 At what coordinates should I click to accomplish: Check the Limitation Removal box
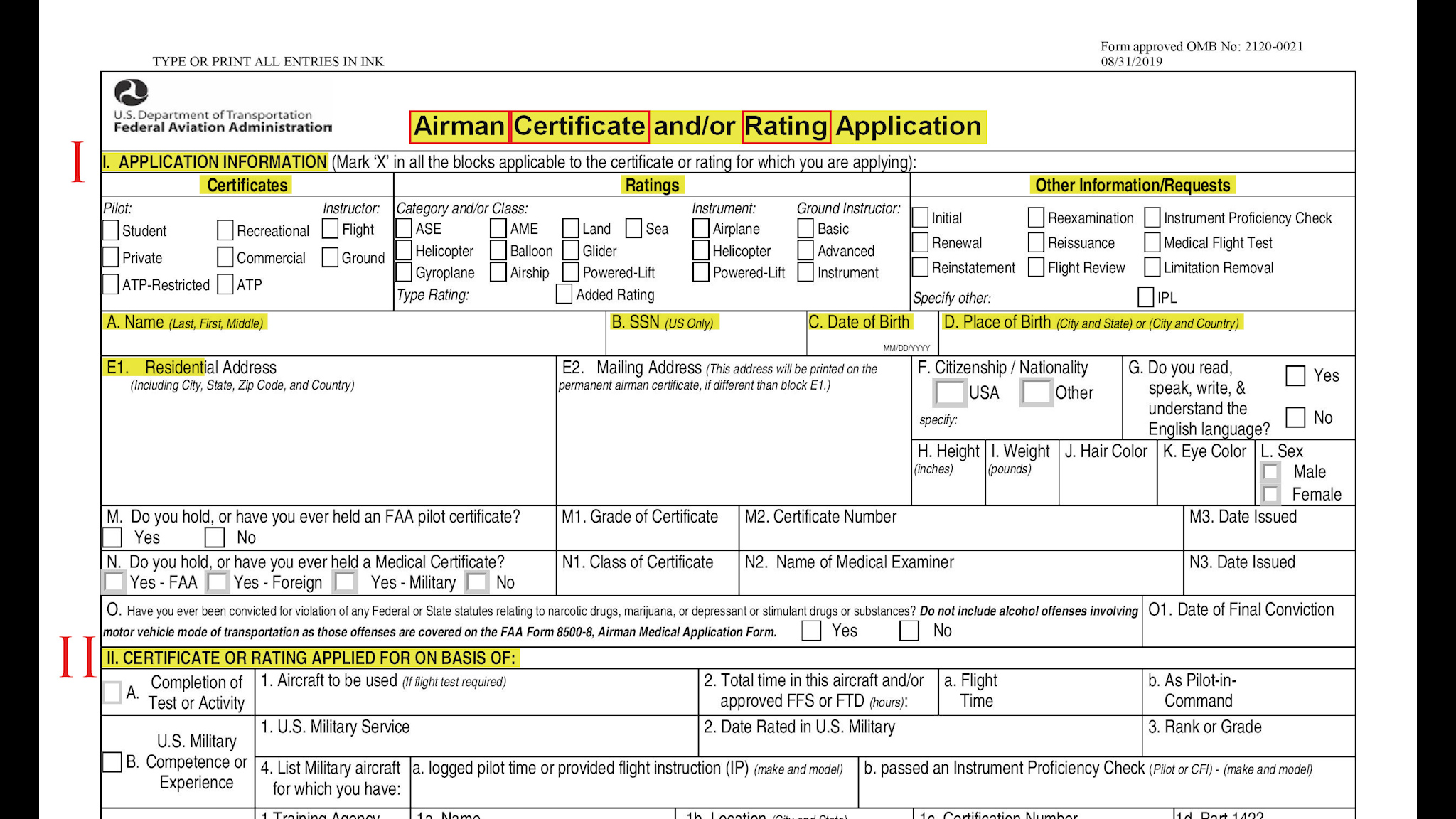click(1152, 267)
